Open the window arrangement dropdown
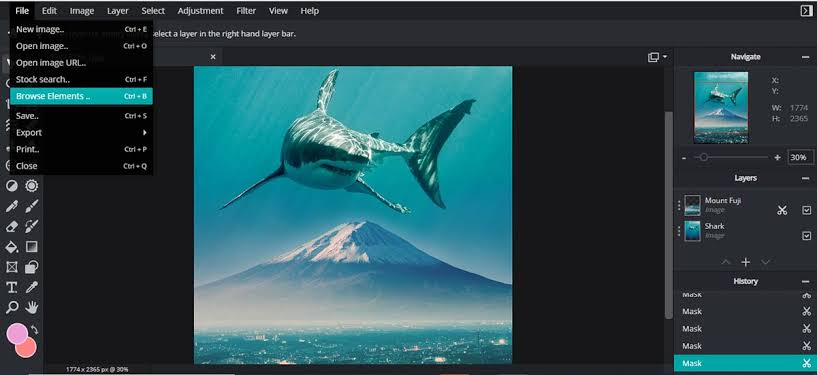The width and height of the screenshot is (817, 375). pos(658,57)
